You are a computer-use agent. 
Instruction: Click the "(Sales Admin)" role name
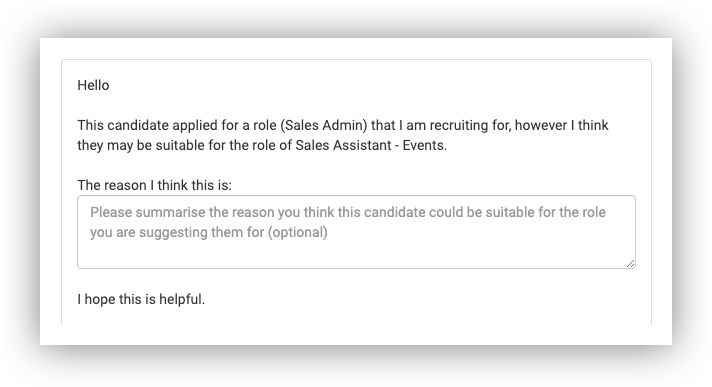coord(323,125)
